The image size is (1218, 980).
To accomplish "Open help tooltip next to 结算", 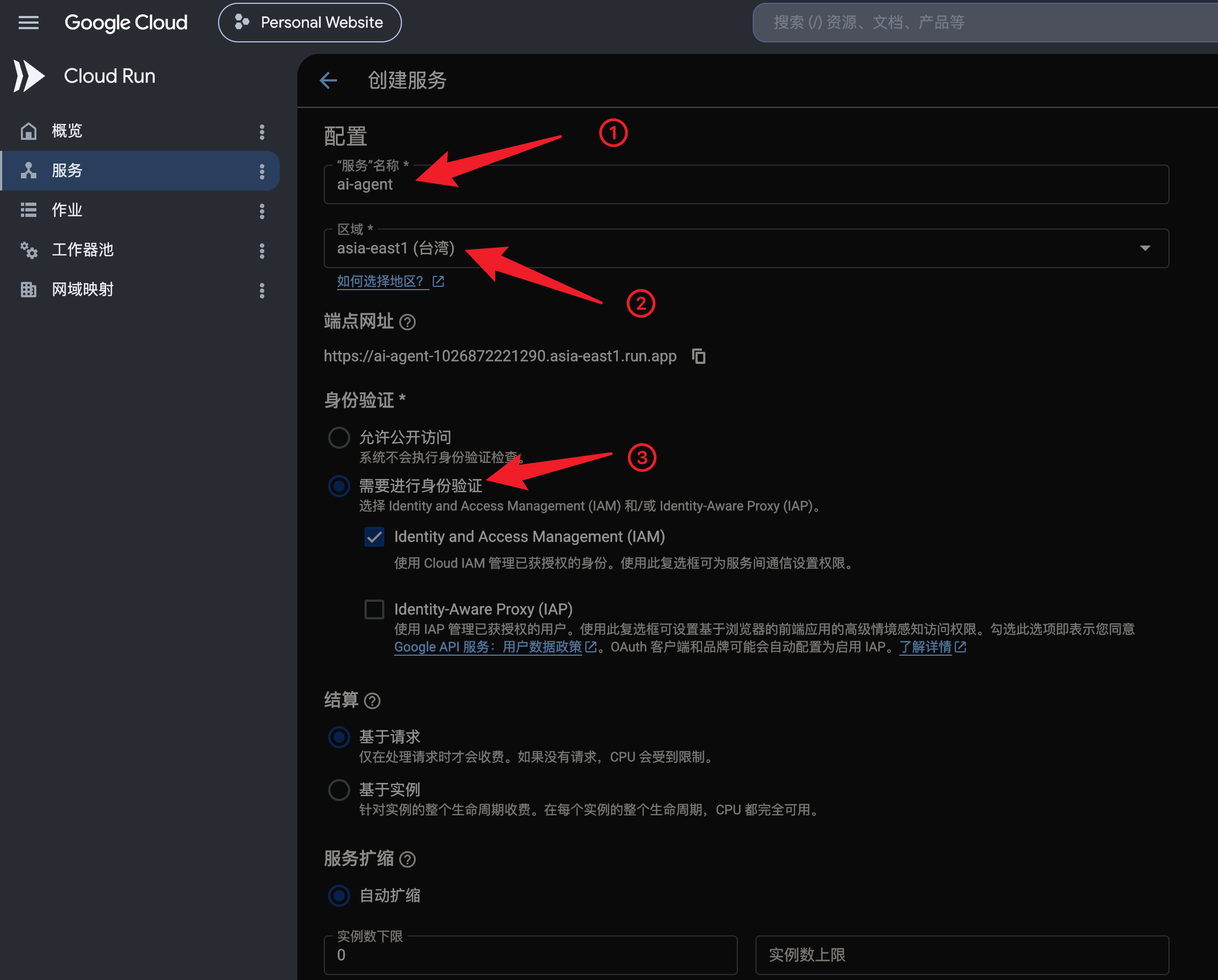I will point(372,701).
